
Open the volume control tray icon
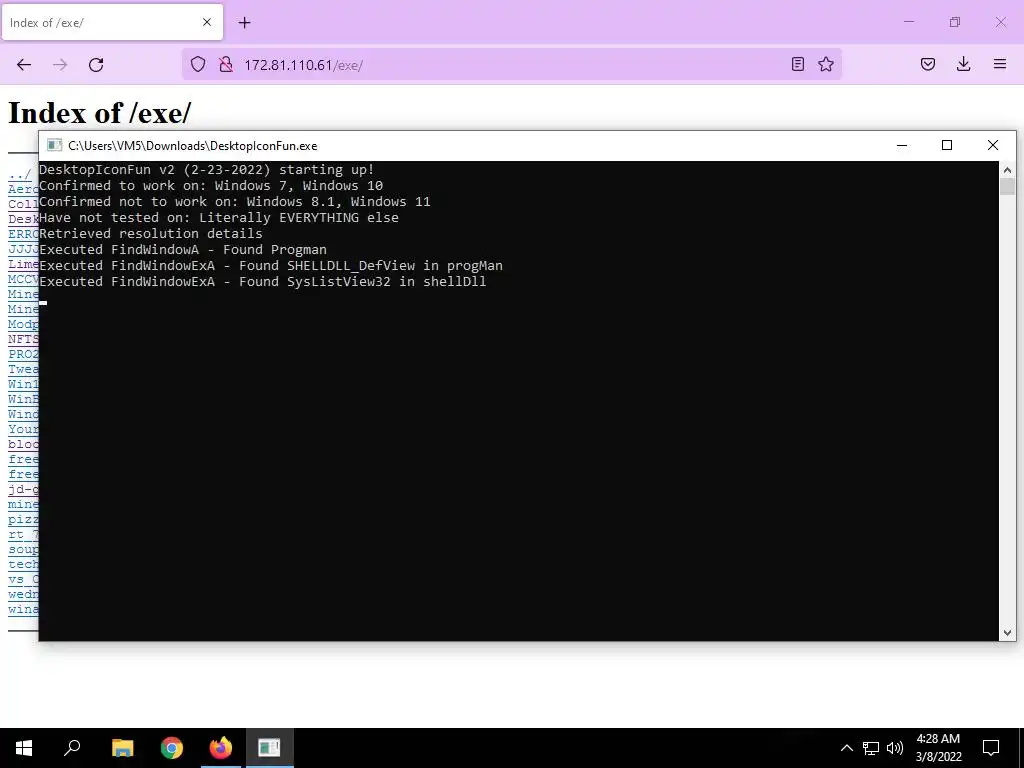click(895, 748)
